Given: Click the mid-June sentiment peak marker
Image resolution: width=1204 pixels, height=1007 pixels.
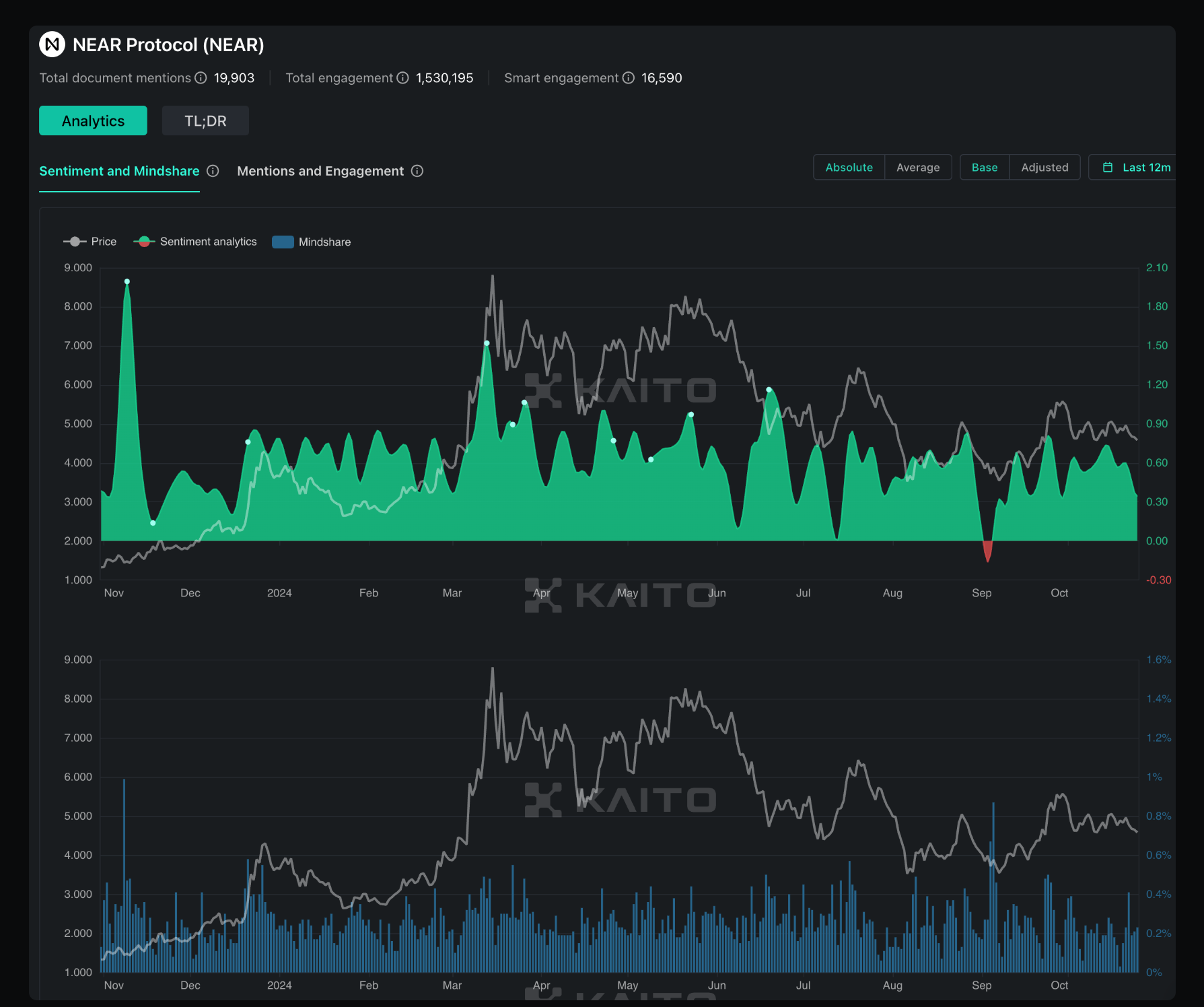Looking at the screenshot, I should coord(769,390).
